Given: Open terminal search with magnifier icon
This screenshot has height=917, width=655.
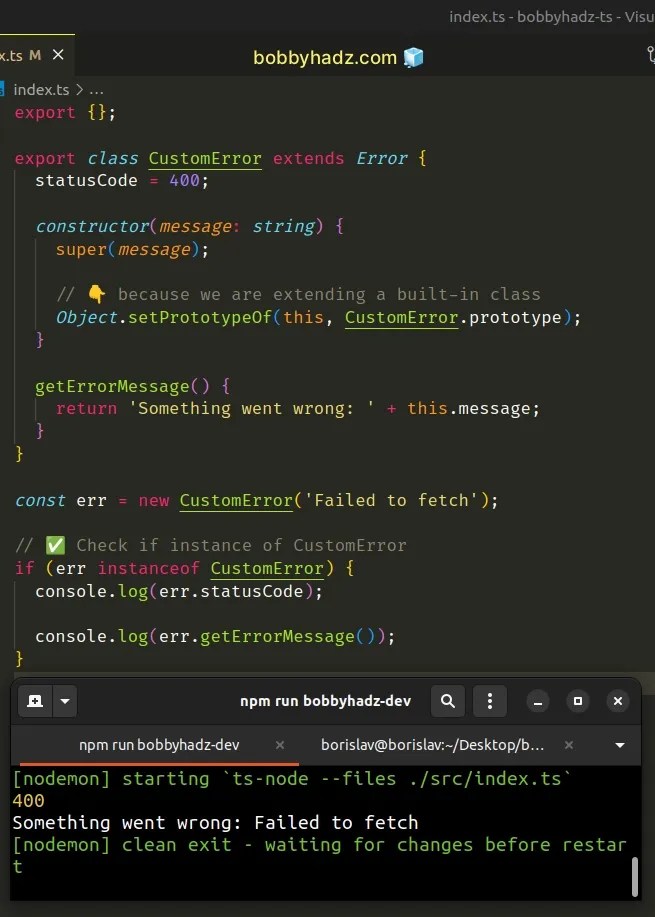Looking at the screenshot, I should point(448,701).
